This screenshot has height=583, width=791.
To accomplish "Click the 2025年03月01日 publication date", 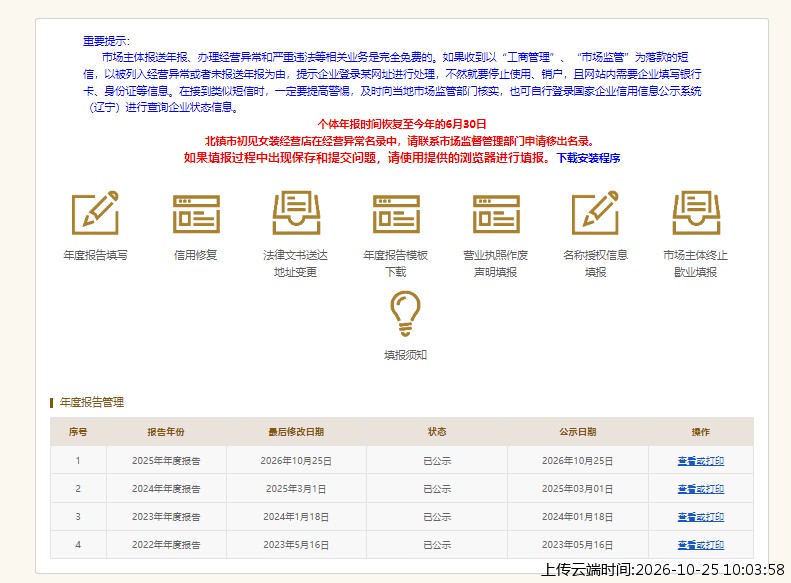I will coord(578,489).
